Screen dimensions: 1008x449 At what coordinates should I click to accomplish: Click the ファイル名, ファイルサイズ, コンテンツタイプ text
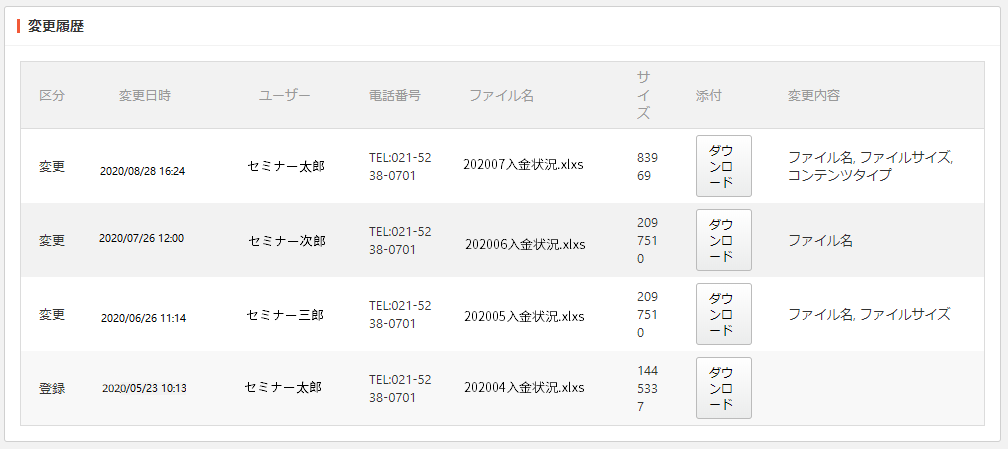tap(870, 166)
